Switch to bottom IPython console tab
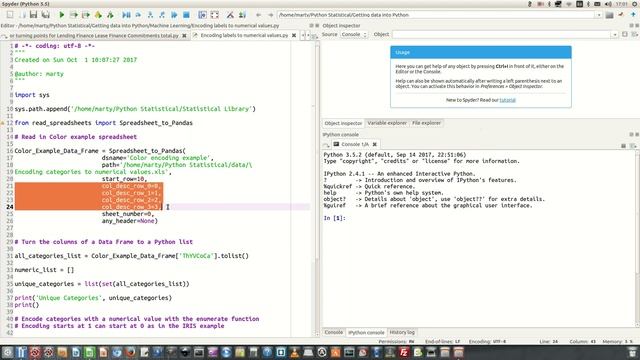Viewport: 640px width, 360px height. tap(366, 333)
